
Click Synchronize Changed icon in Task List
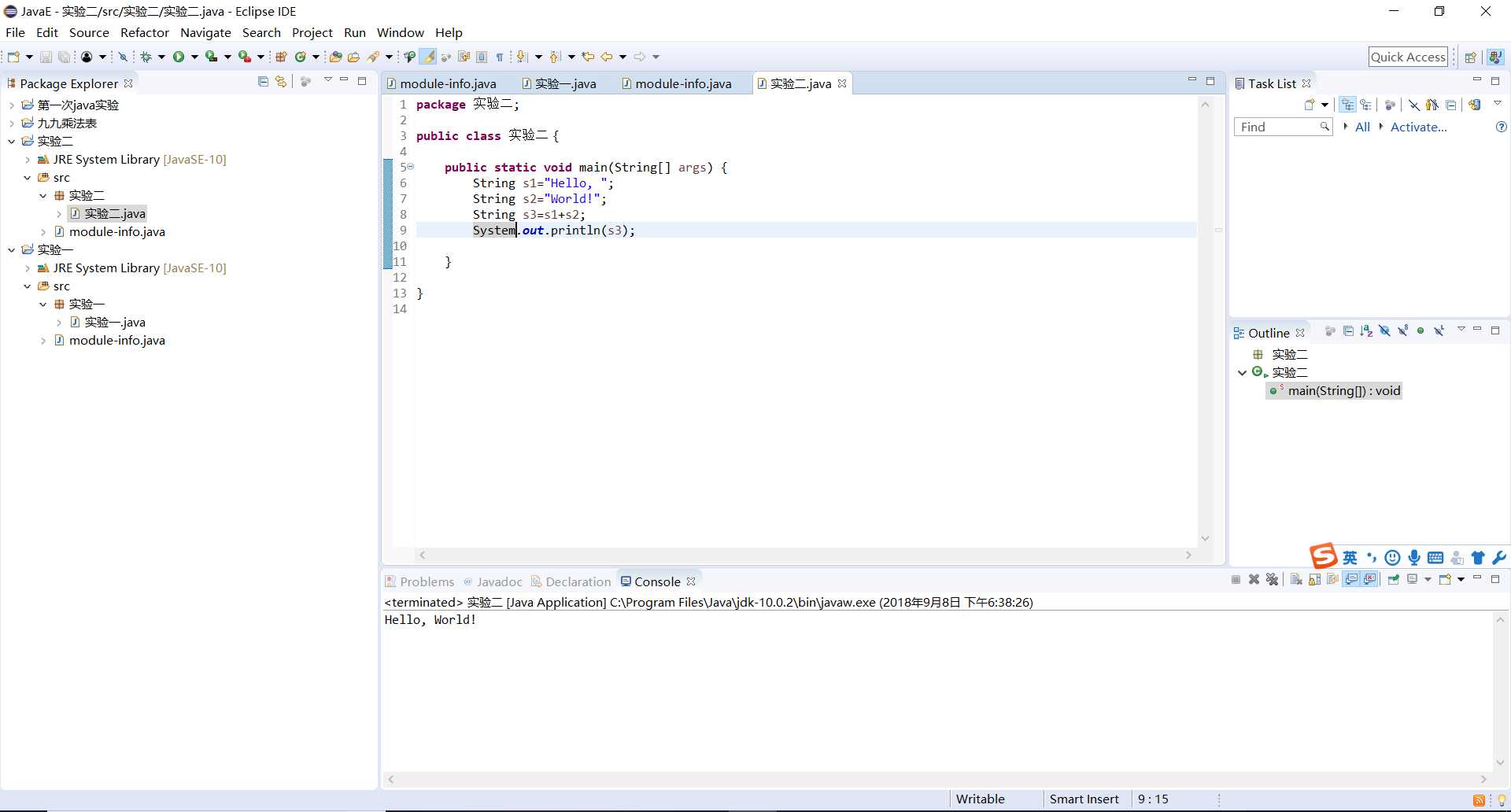[1474, 105]
